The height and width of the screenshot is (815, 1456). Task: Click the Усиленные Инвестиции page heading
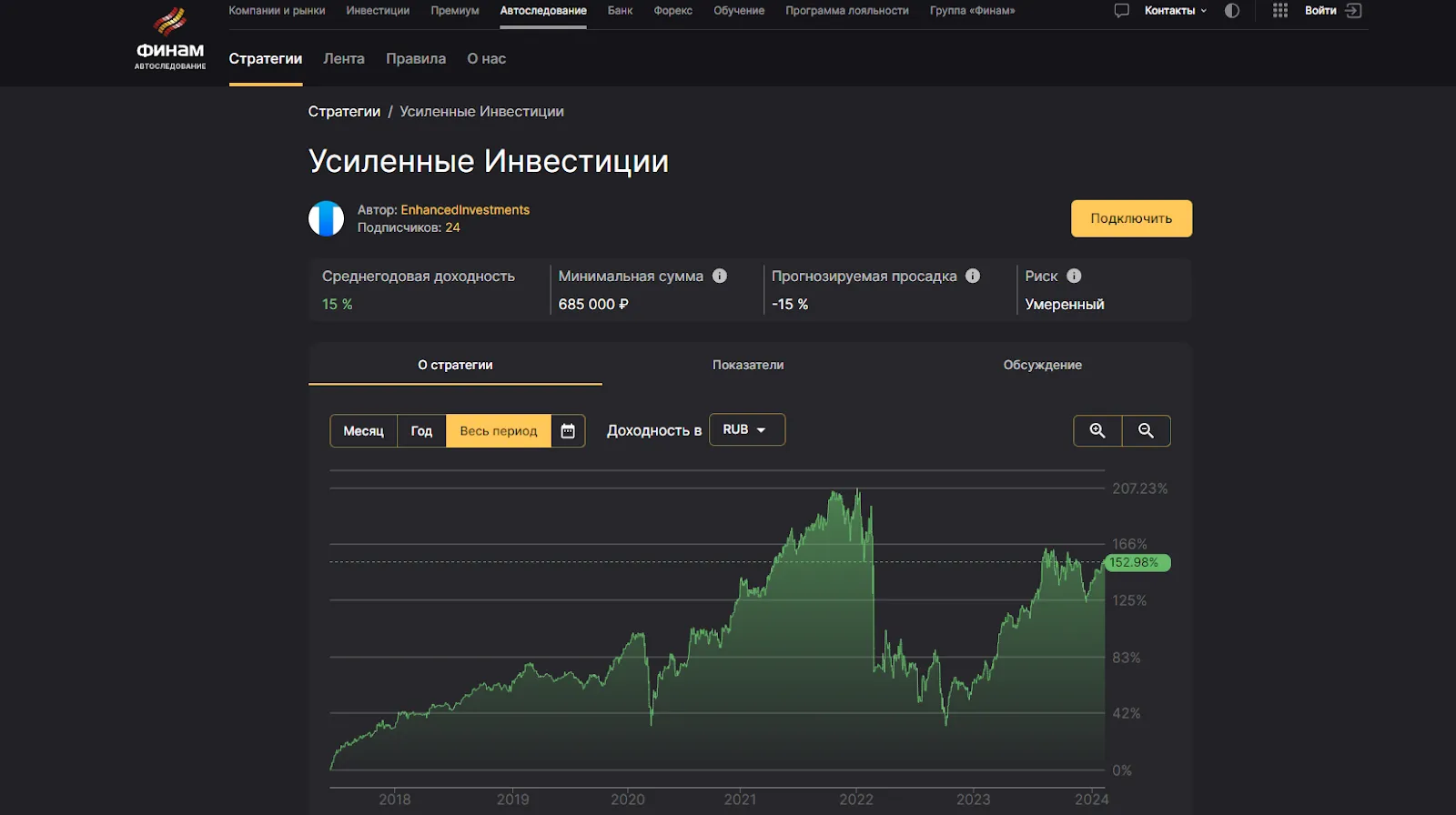coord(489,161)
